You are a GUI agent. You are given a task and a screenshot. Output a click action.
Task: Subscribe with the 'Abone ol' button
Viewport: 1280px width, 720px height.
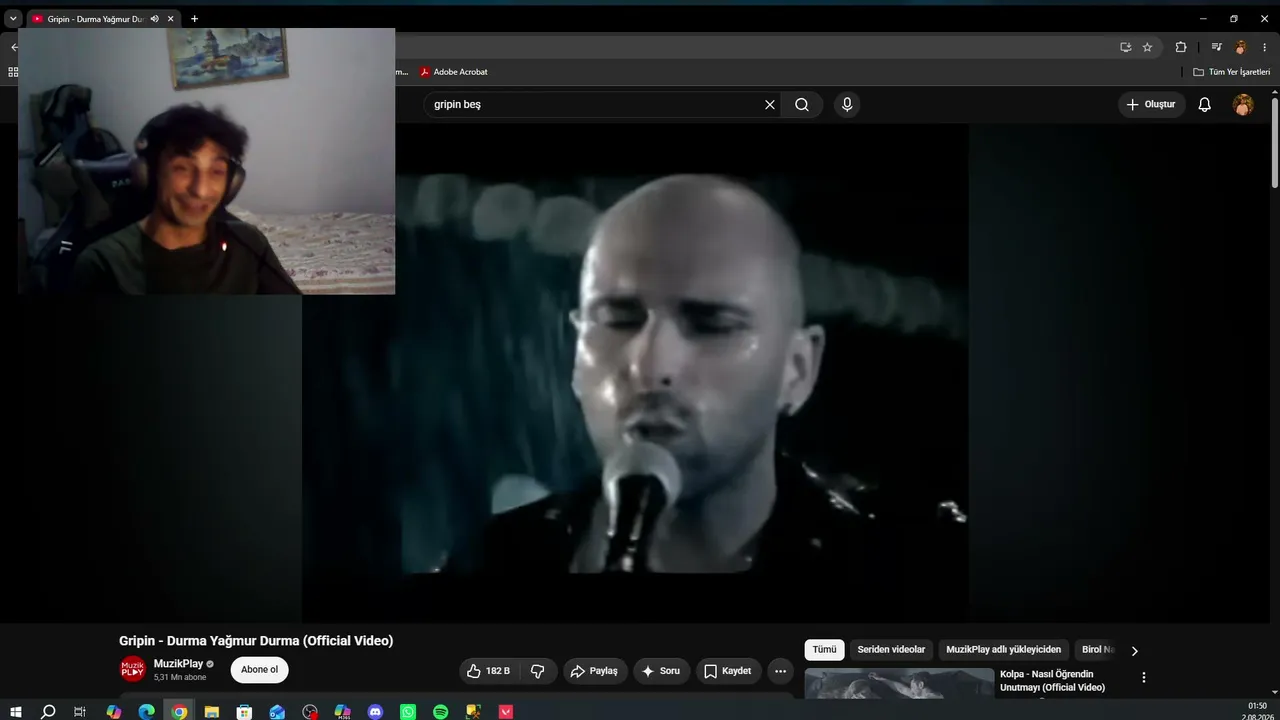tap(259, 670)
